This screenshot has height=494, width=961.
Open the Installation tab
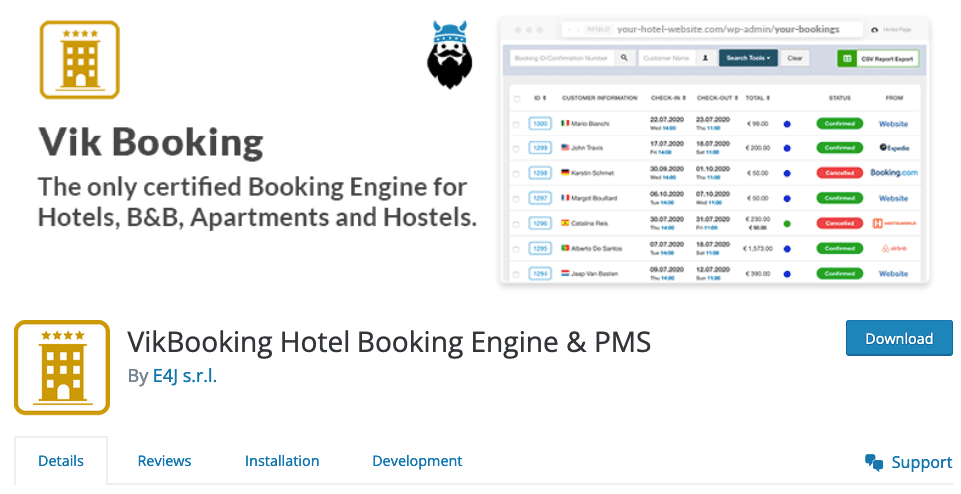click(x=282, y=461)
